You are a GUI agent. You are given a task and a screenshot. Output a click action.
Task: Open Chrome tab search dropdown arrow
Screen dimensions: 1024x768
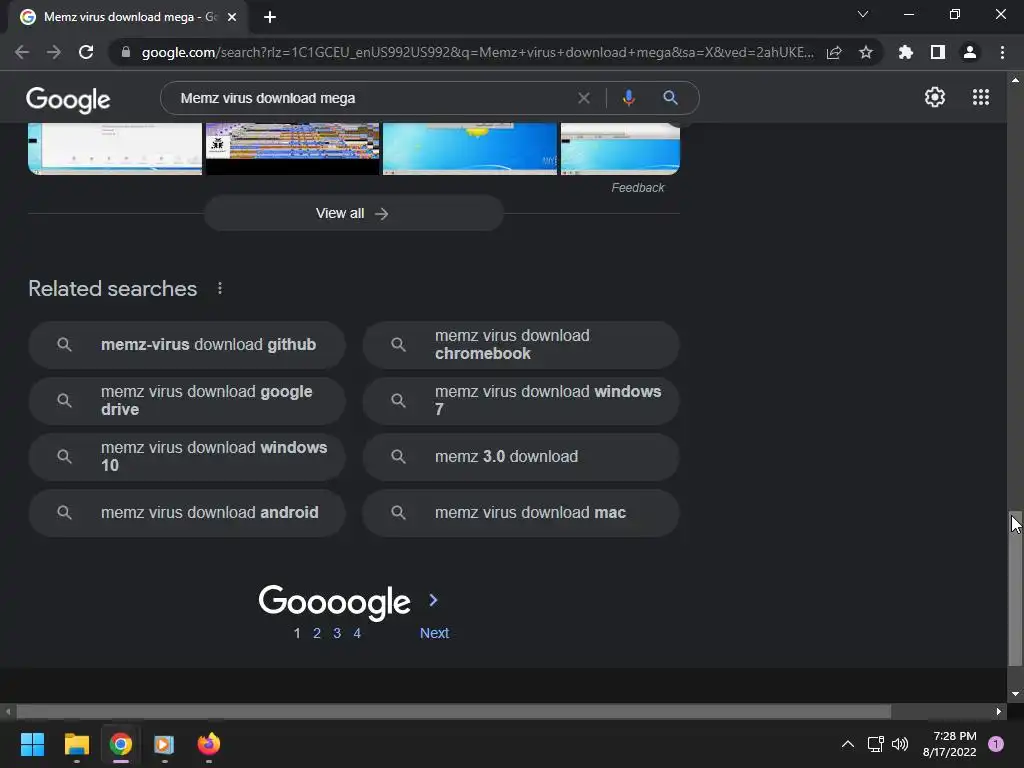point(863,14)
